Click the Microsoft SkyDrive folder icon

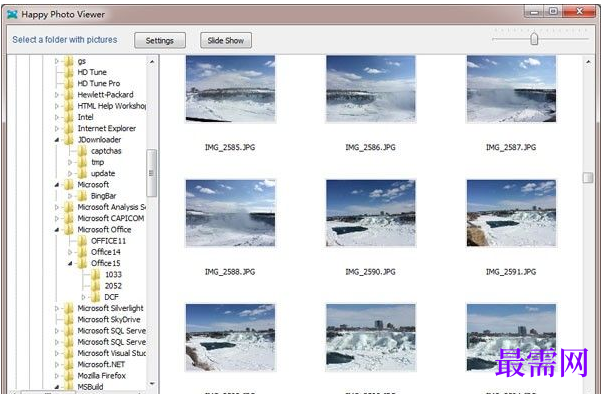[x=69, y=319]
